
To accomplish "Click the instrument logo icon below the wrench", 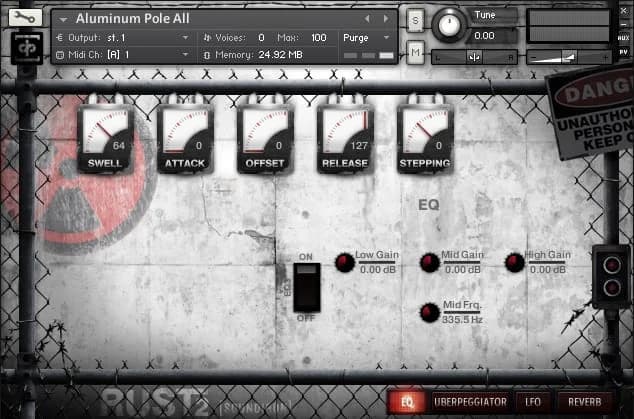I will 26,47.
